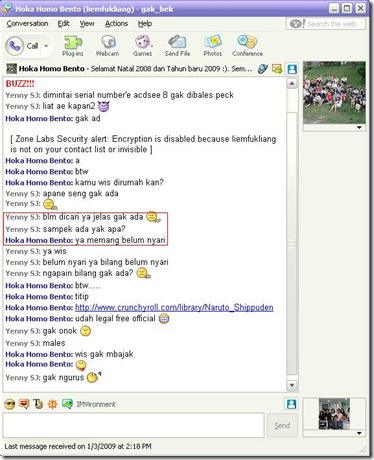The width and height of the screenshot is (374, 460).
Task: Open dropdown below the contact's display image
Action: point(359,127)
